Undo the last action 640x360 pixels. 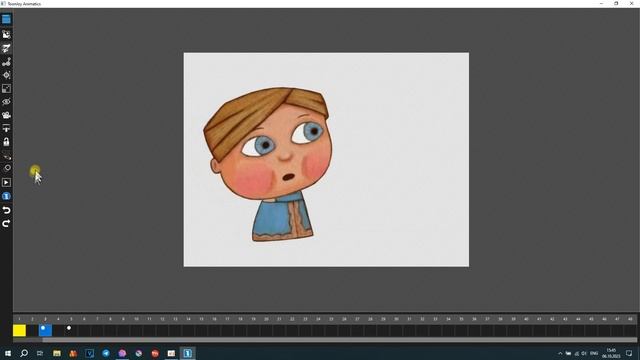coord(6,210)
